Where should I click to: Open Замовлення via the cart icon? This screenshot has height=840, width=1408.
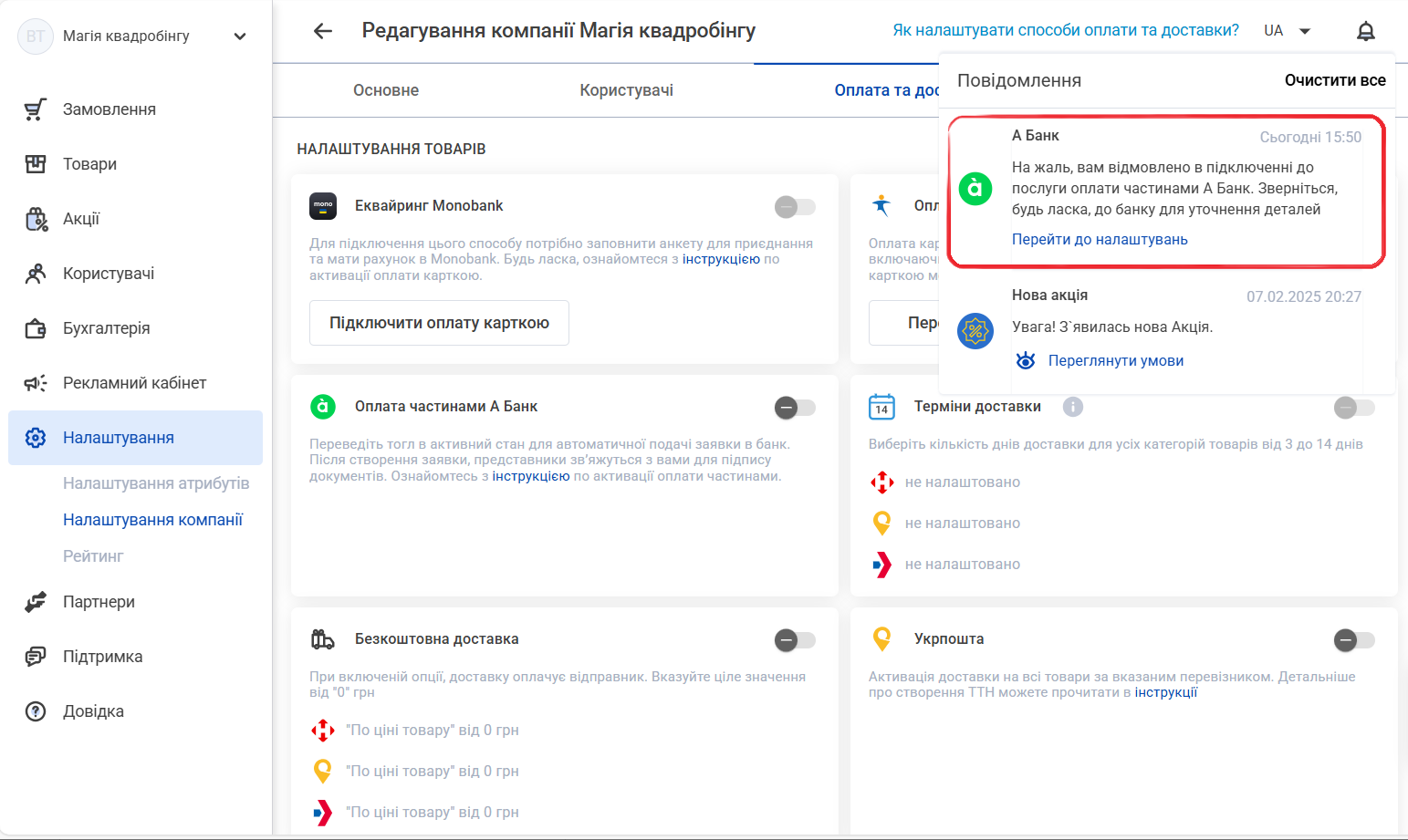[36, 109]
